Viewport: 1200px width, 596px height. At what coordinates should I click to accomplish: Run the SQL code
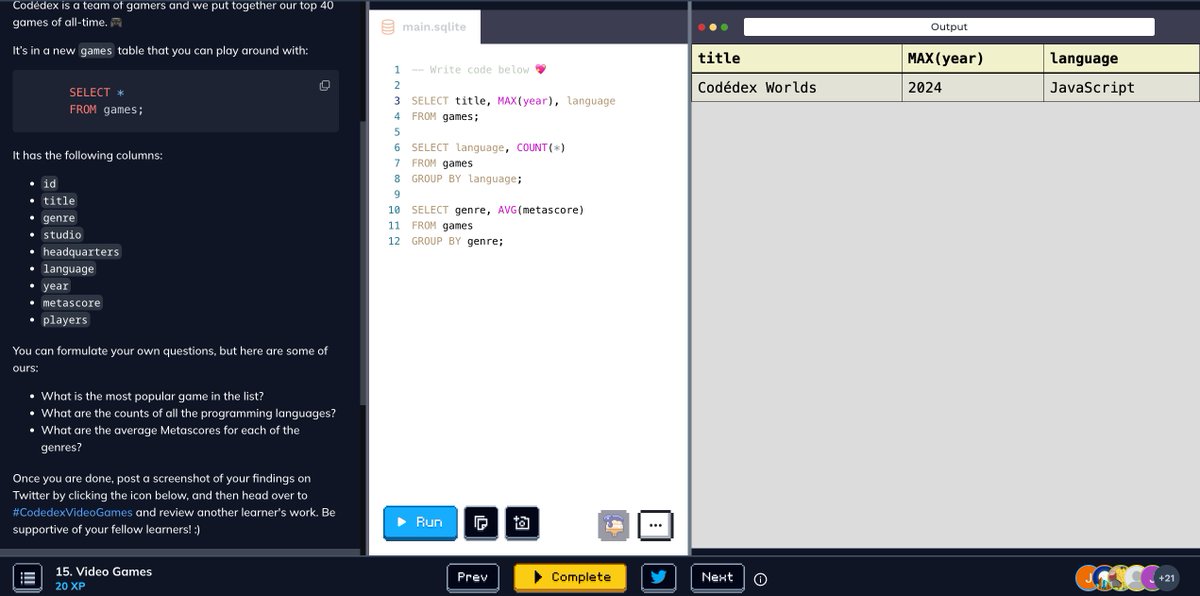(x=420, y=522)
